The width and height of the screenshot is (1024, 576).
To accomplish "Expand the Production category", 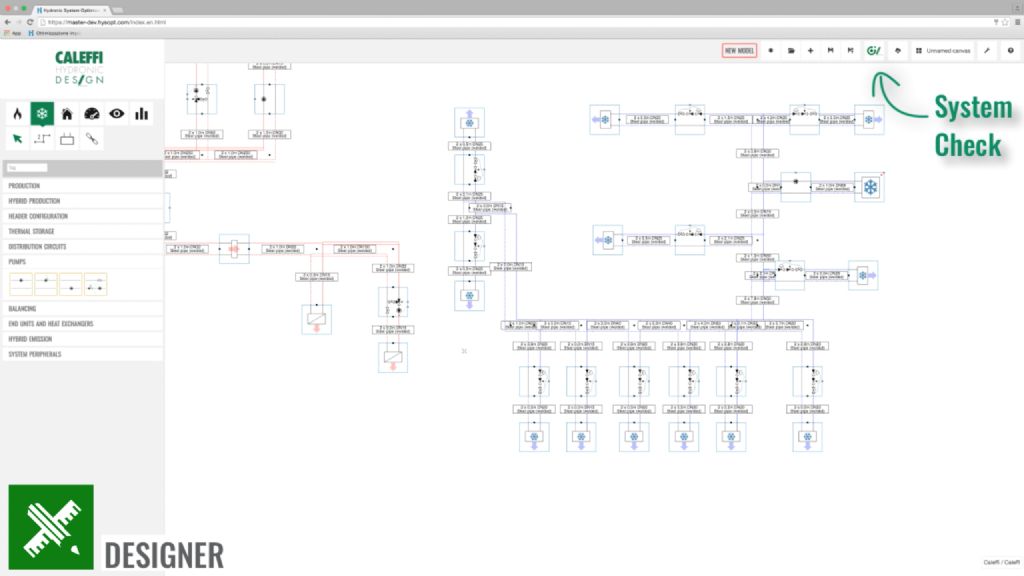I will 25,186.
